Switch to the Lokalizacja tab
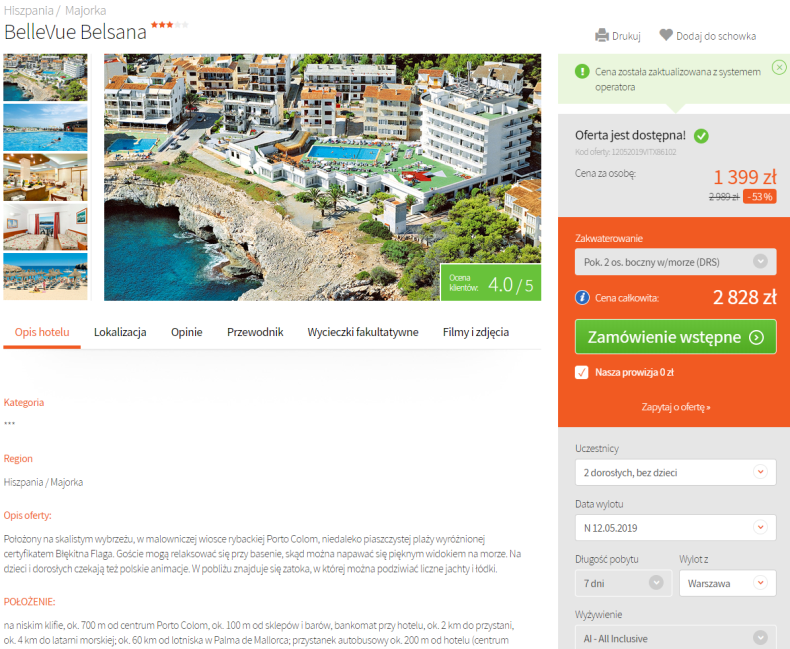The width and height of the screenshot is (790, 649). click(x=120, y=332)
